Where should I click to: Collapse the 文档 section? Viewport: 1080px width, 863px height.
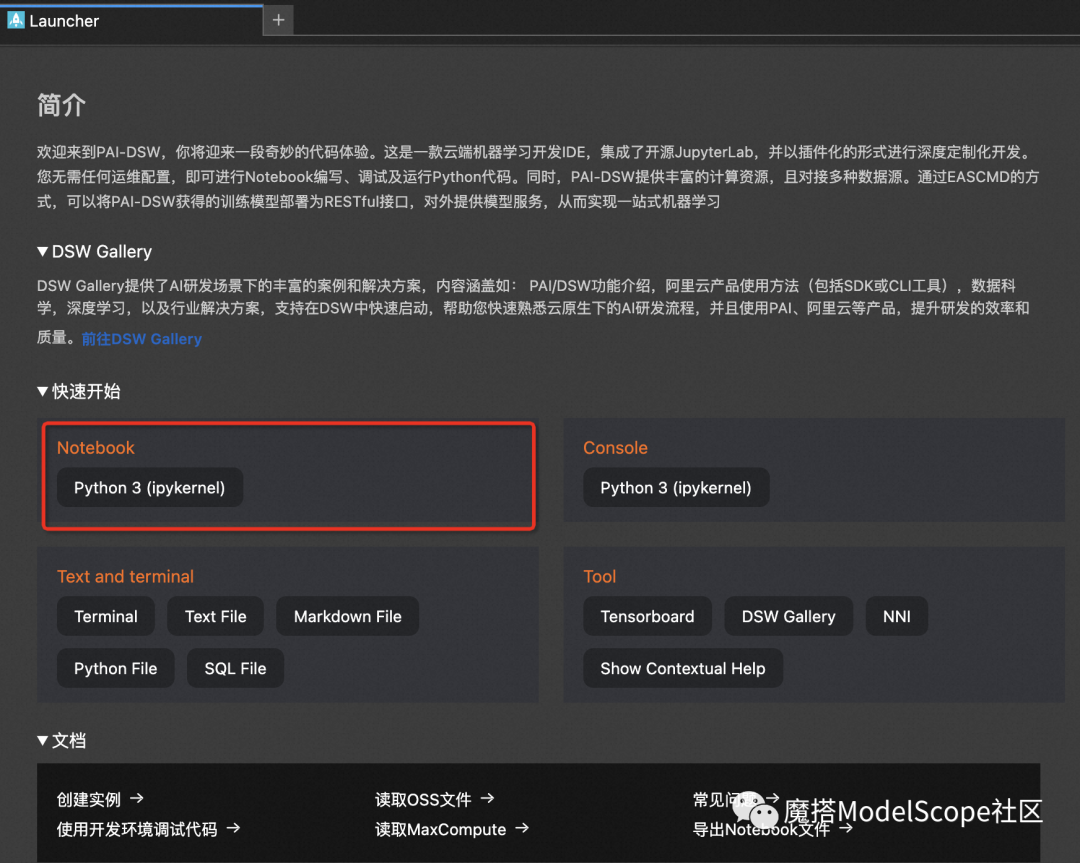[x=42, y=740]
